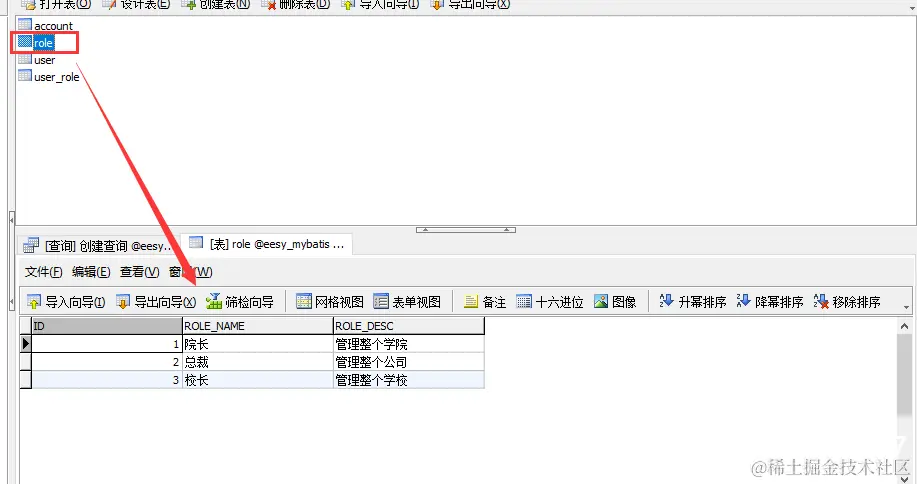Viewport: 917px width, 484px height.
Task: Select cell 院长 in ROLE_NAME
Action: (x=257, y=344)
